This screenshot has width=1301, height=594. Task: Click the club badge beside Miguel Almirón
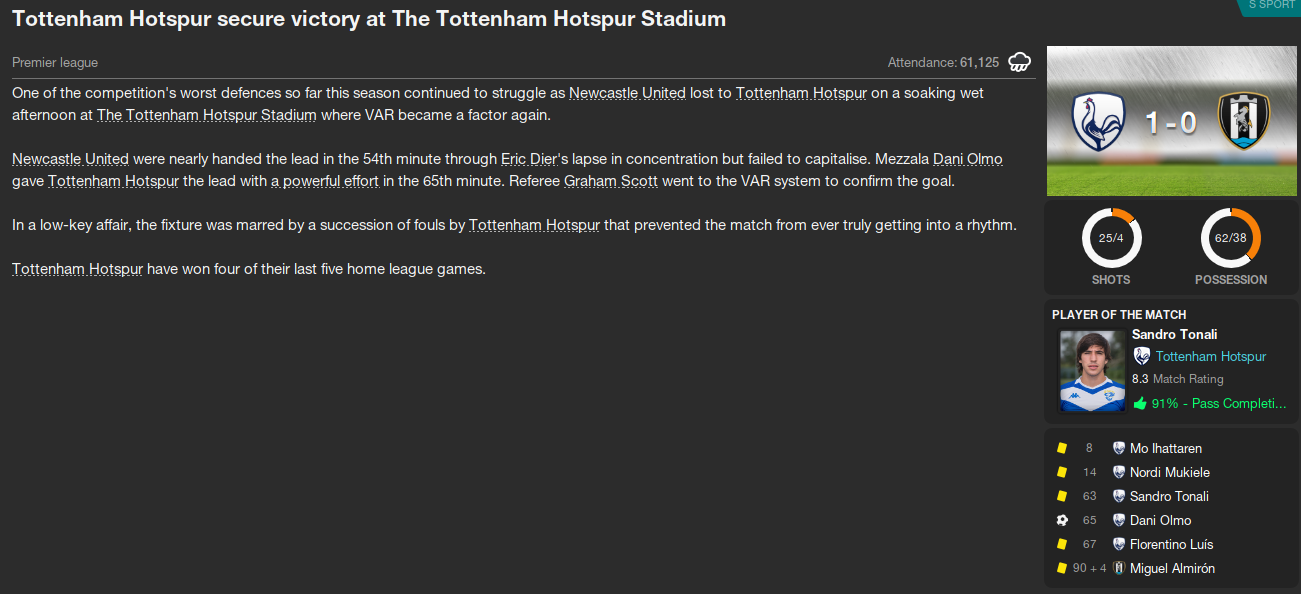tap(1119, 568)
